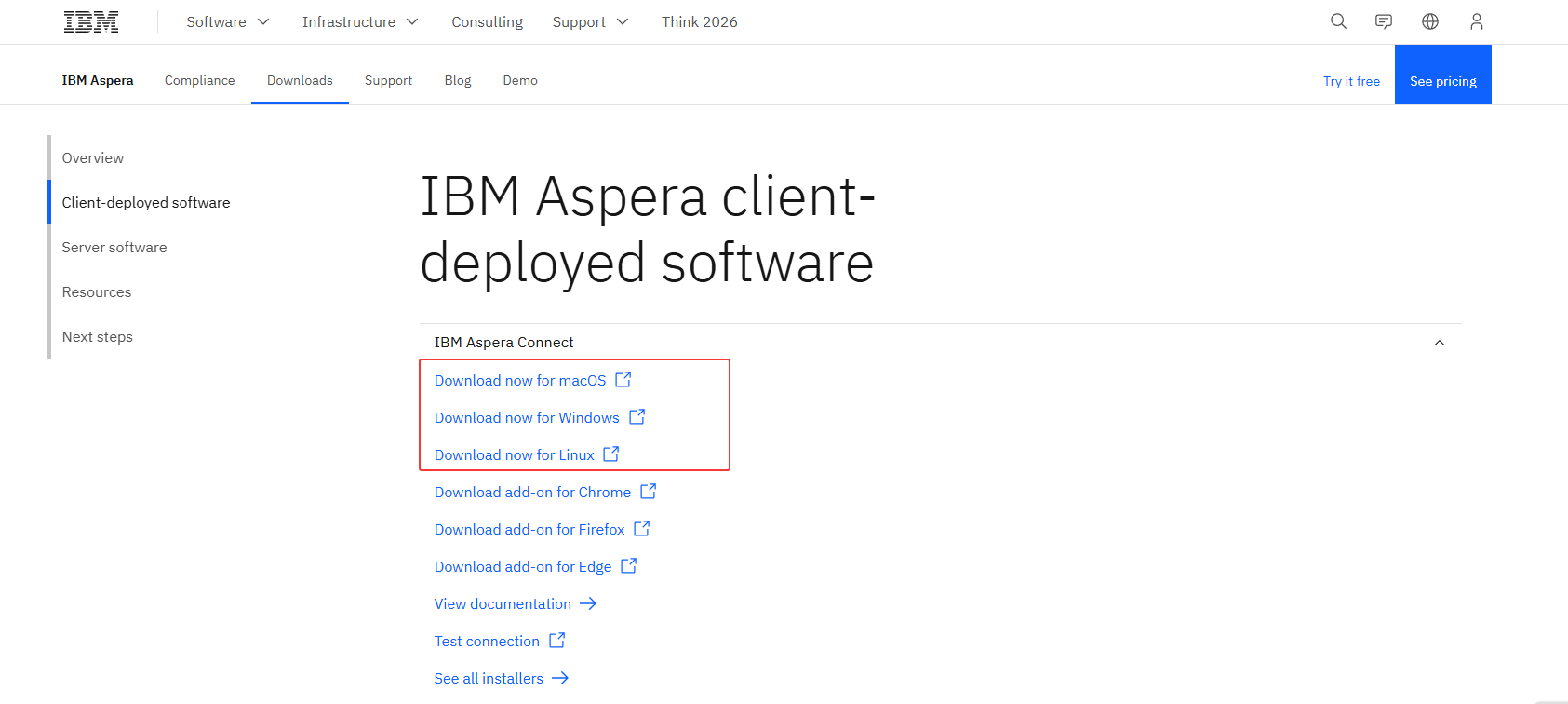Switch to the Compliance tab

click(199, 80)
